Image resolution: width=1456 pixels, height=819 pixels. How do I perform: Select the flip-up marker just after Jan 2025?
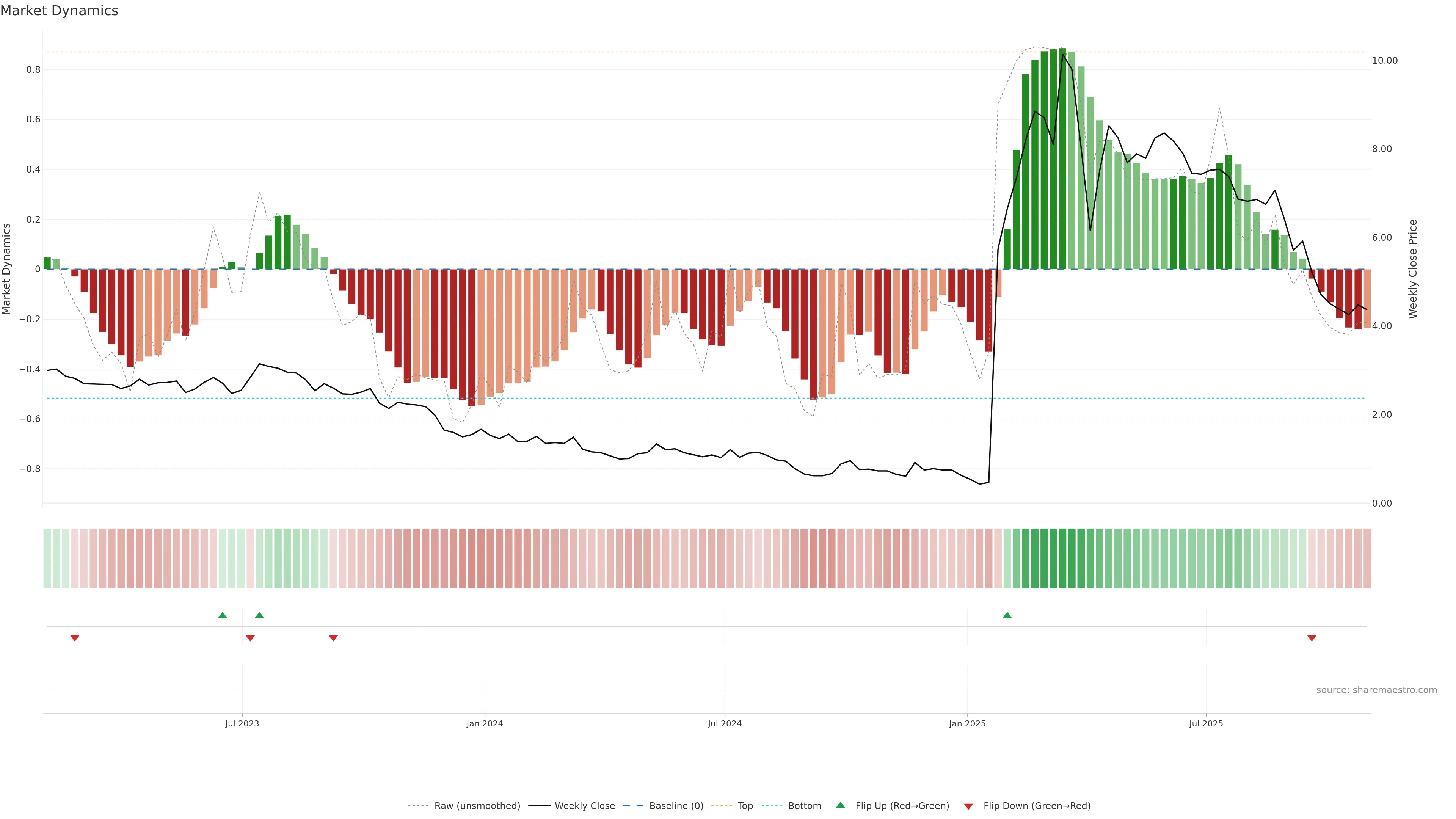point(1007,615)
